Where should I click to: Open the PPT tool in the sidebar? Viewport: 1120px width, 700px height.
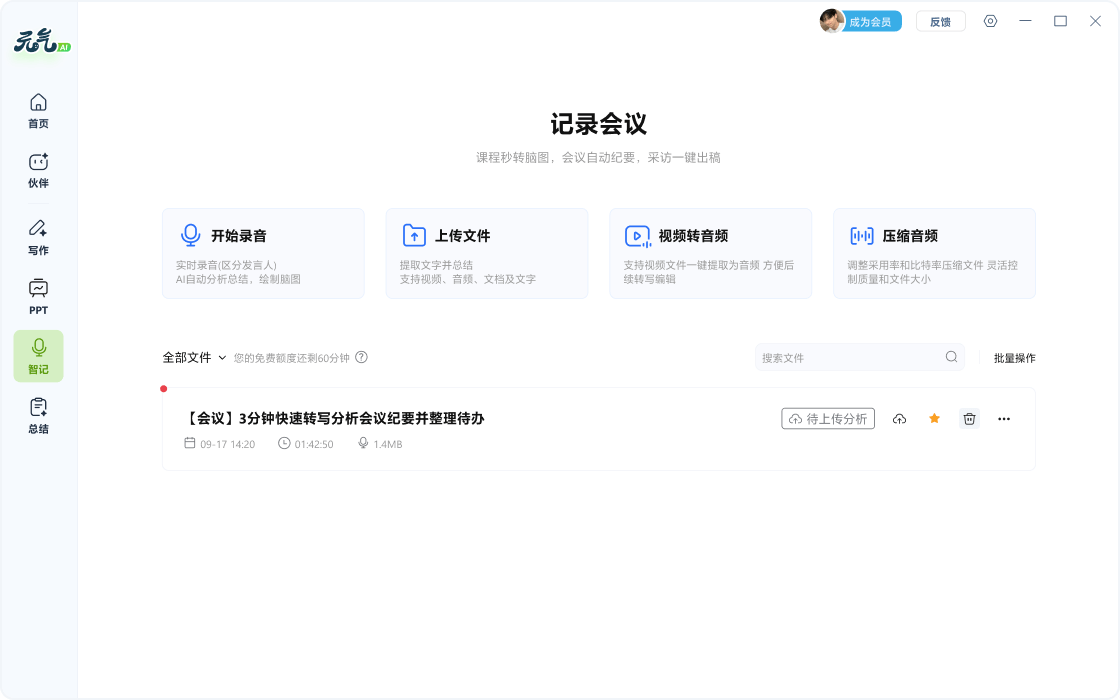(38, 297)
